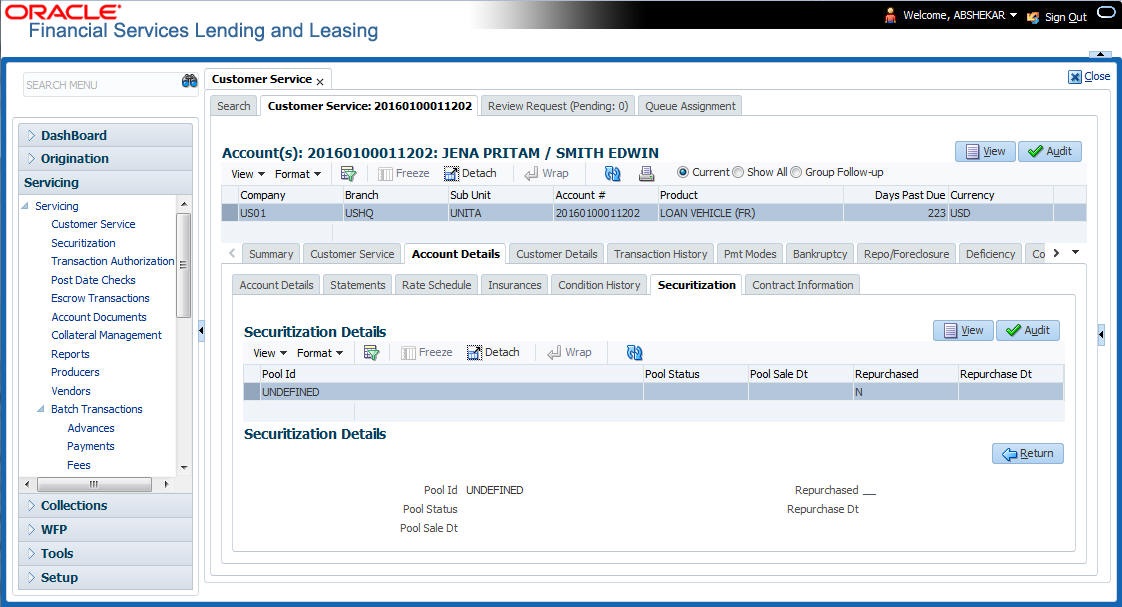Viewport: 1122px width, 607px height.
Task: Click the Sign Out icon
Action: click(1033, 17)
